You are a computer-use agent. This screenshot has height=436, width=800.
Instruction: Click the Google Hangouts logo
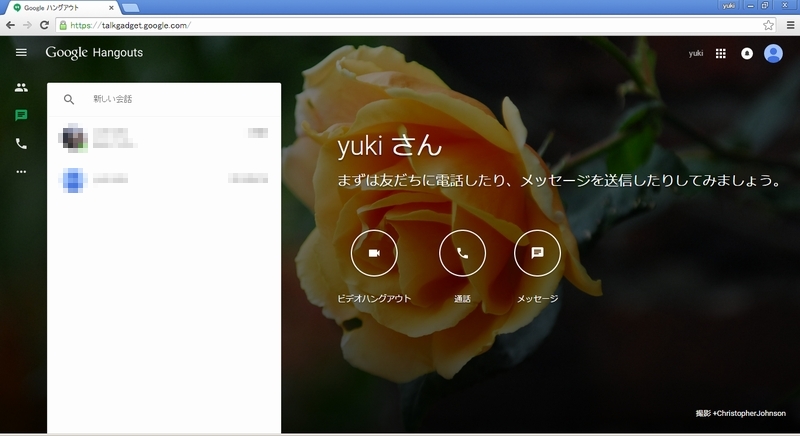point(94,53)
